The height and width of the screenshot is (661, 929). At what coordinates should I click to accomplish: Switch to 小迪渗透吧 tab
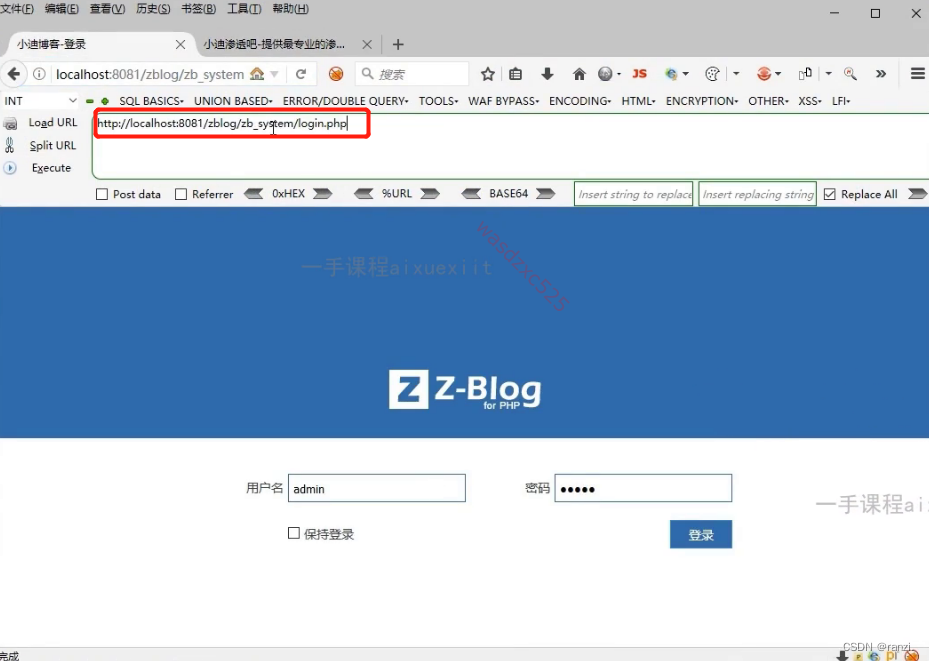274,44
